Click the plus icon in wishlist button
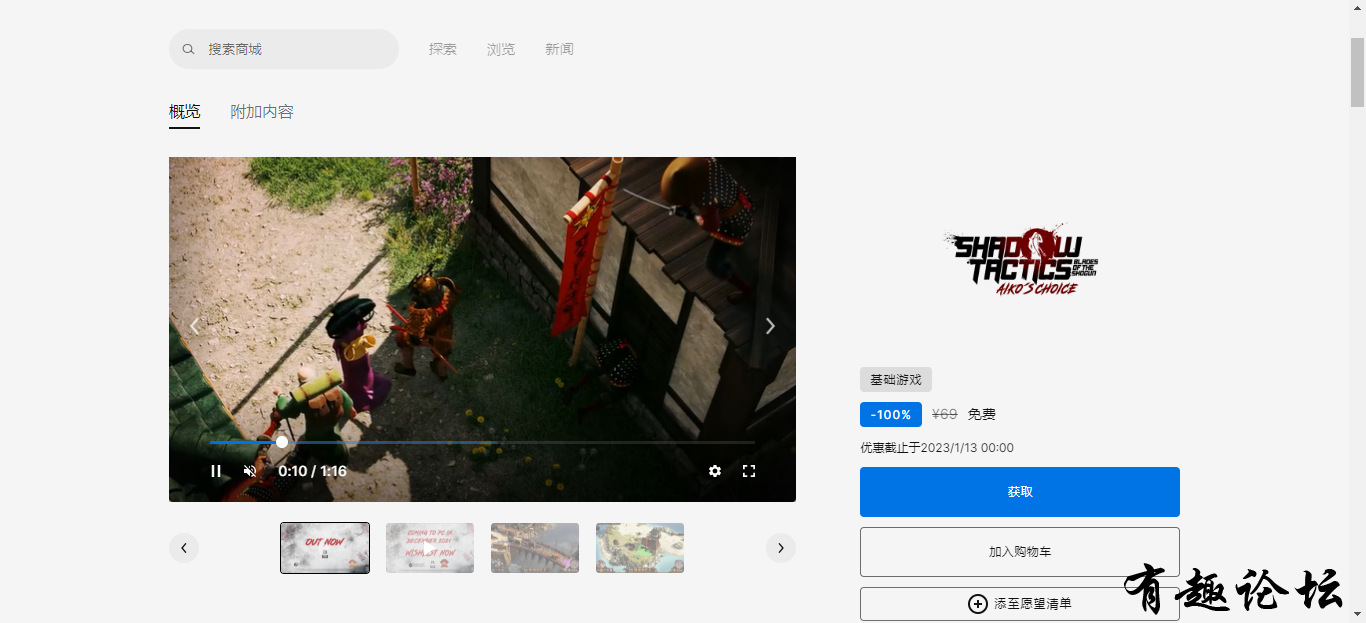The image size is (1366, 623). pos(978,604)
